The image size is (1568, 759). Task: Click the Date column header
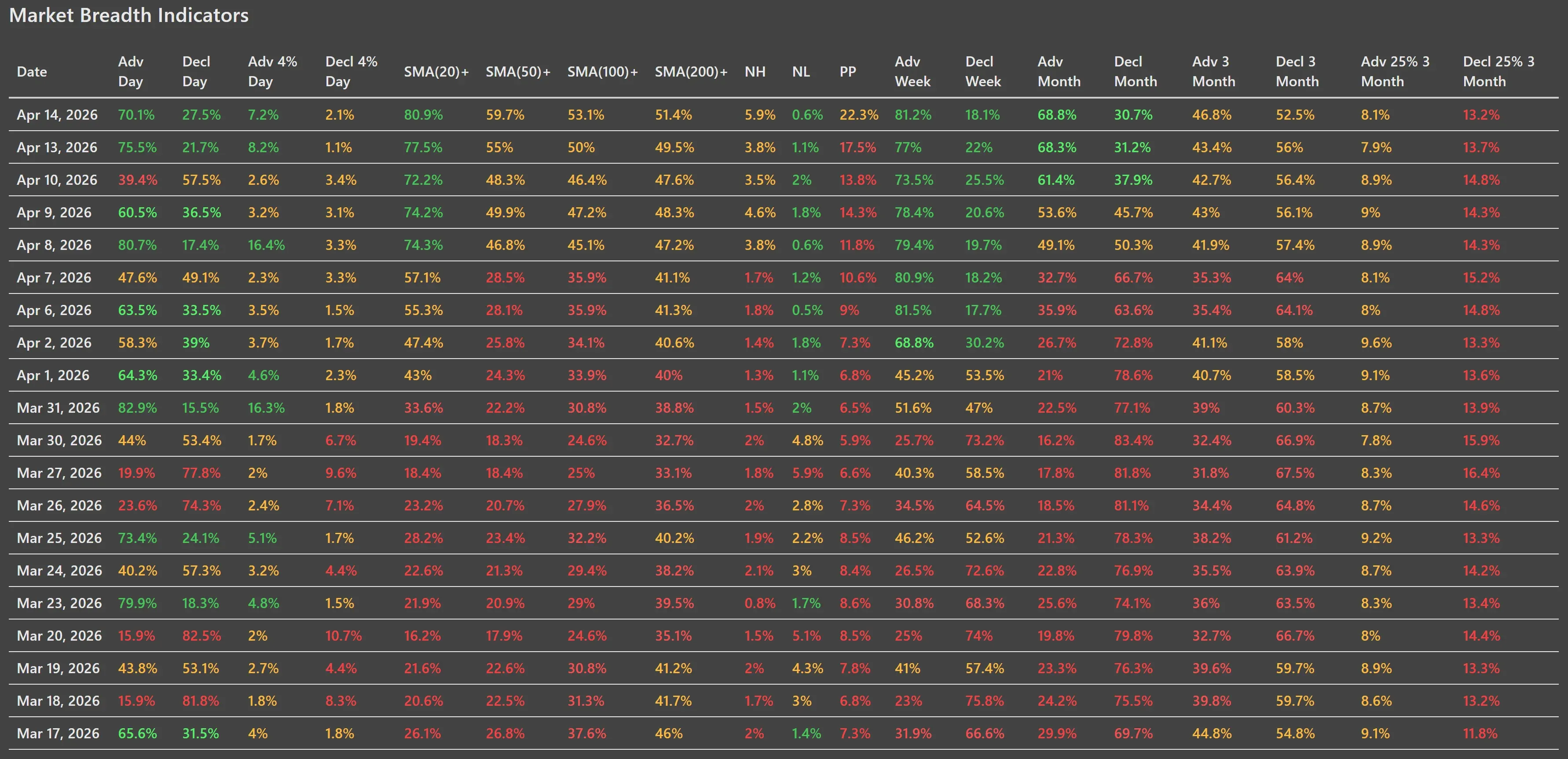tap(32, 72)
